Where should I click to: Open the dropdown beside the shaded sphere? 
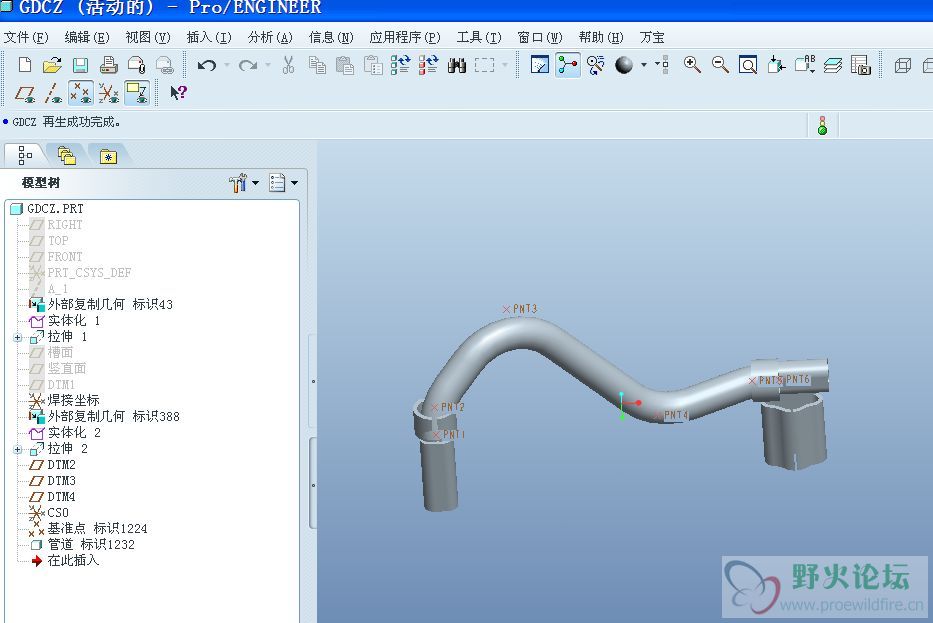(644, 65)
